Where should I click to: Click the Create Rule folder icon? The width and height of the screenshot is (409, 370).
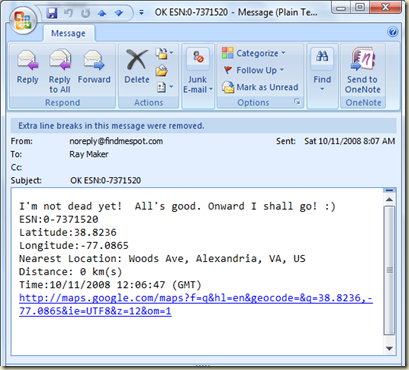point(162,70)
